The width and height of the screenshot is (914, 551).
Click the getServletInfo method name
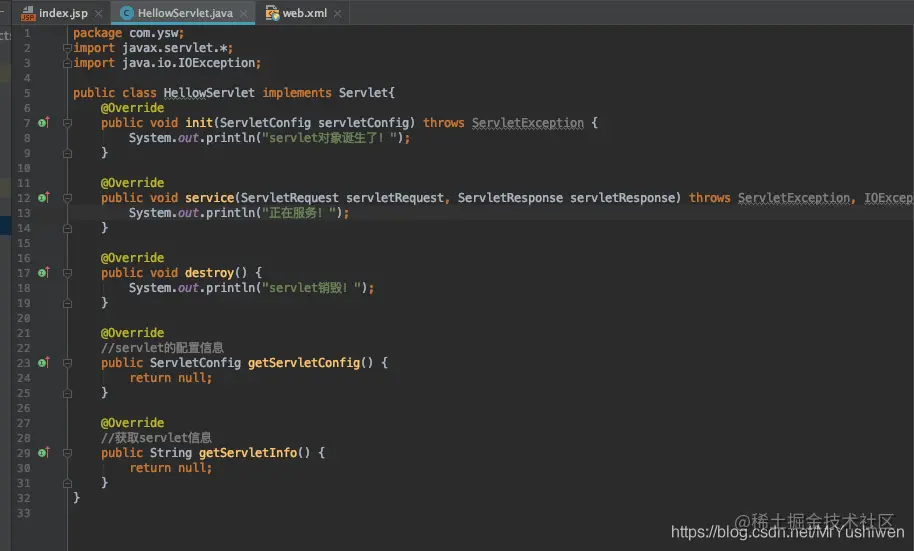point(248,452)
